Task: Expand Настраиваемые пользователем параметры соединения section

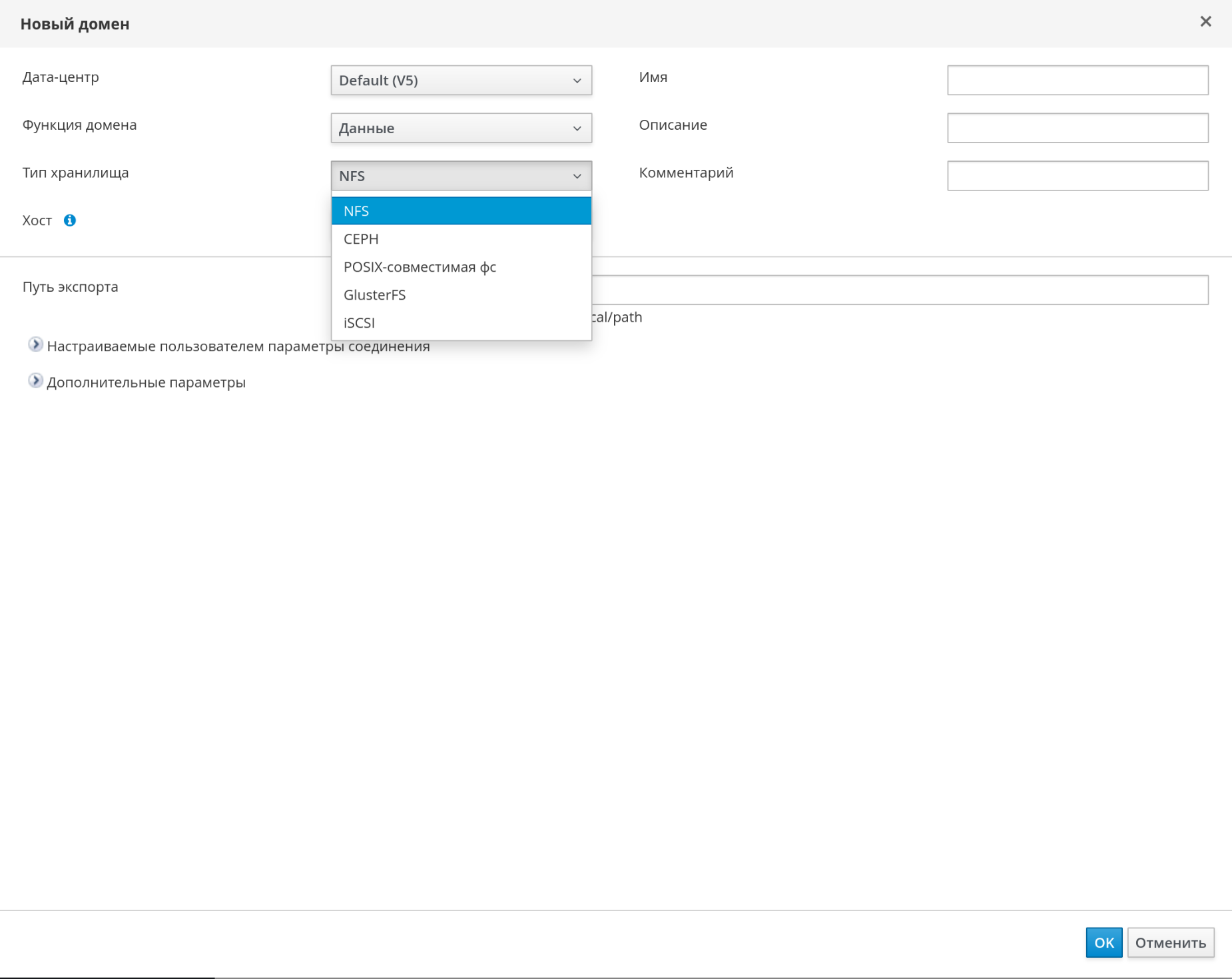Action: pyautogui.click(x=238, y=346)
